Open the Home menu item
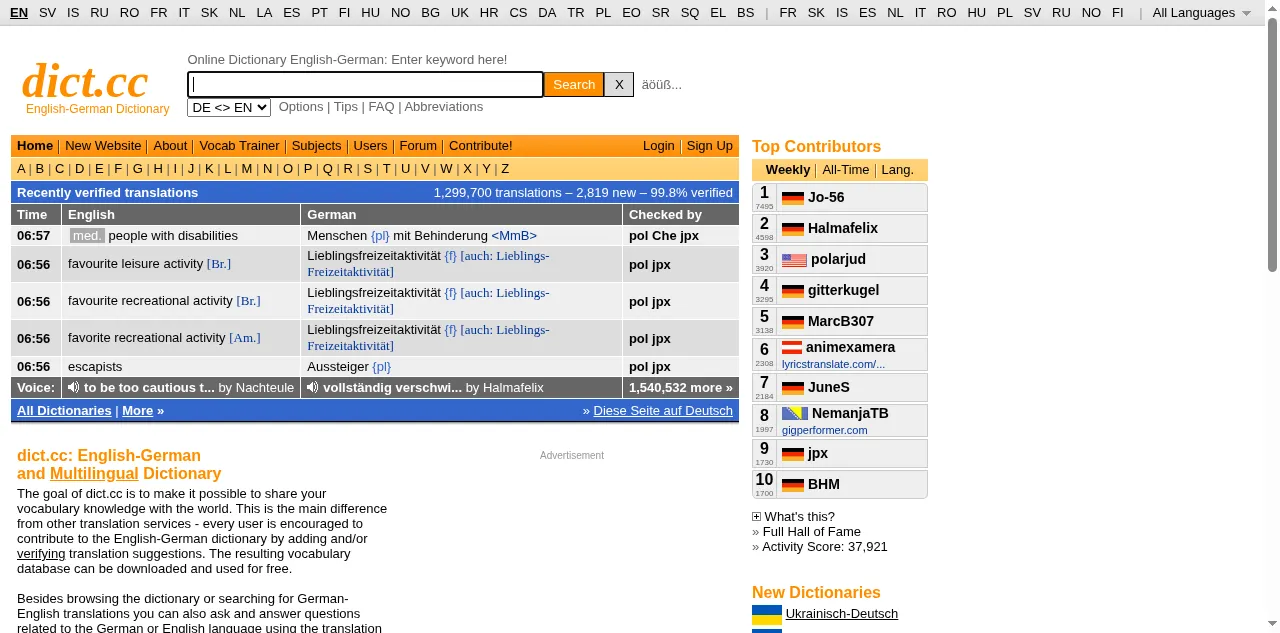The image size is (1280, 633). point(35,146)
